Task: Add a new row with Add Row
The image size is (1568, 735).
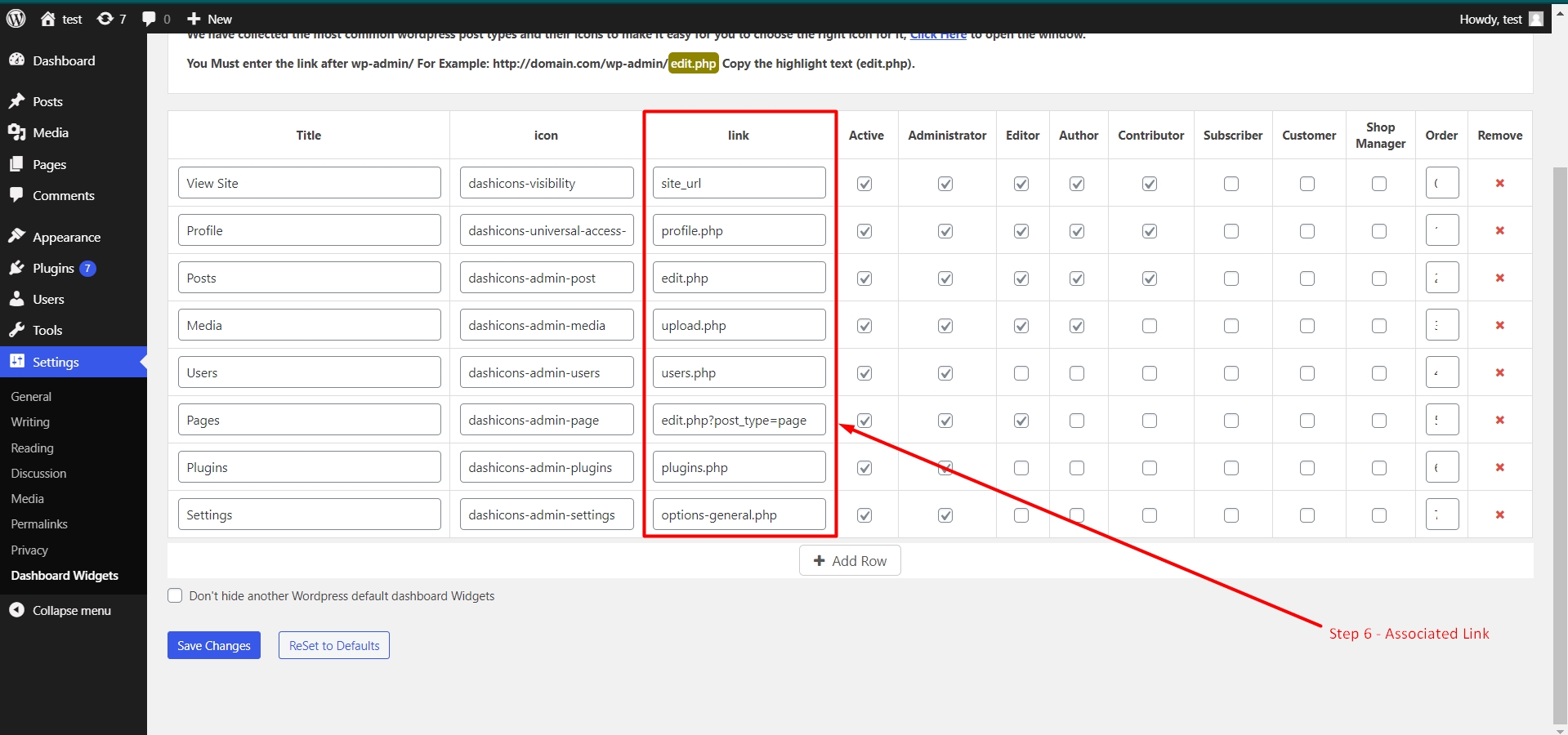Action: [850, 560]
